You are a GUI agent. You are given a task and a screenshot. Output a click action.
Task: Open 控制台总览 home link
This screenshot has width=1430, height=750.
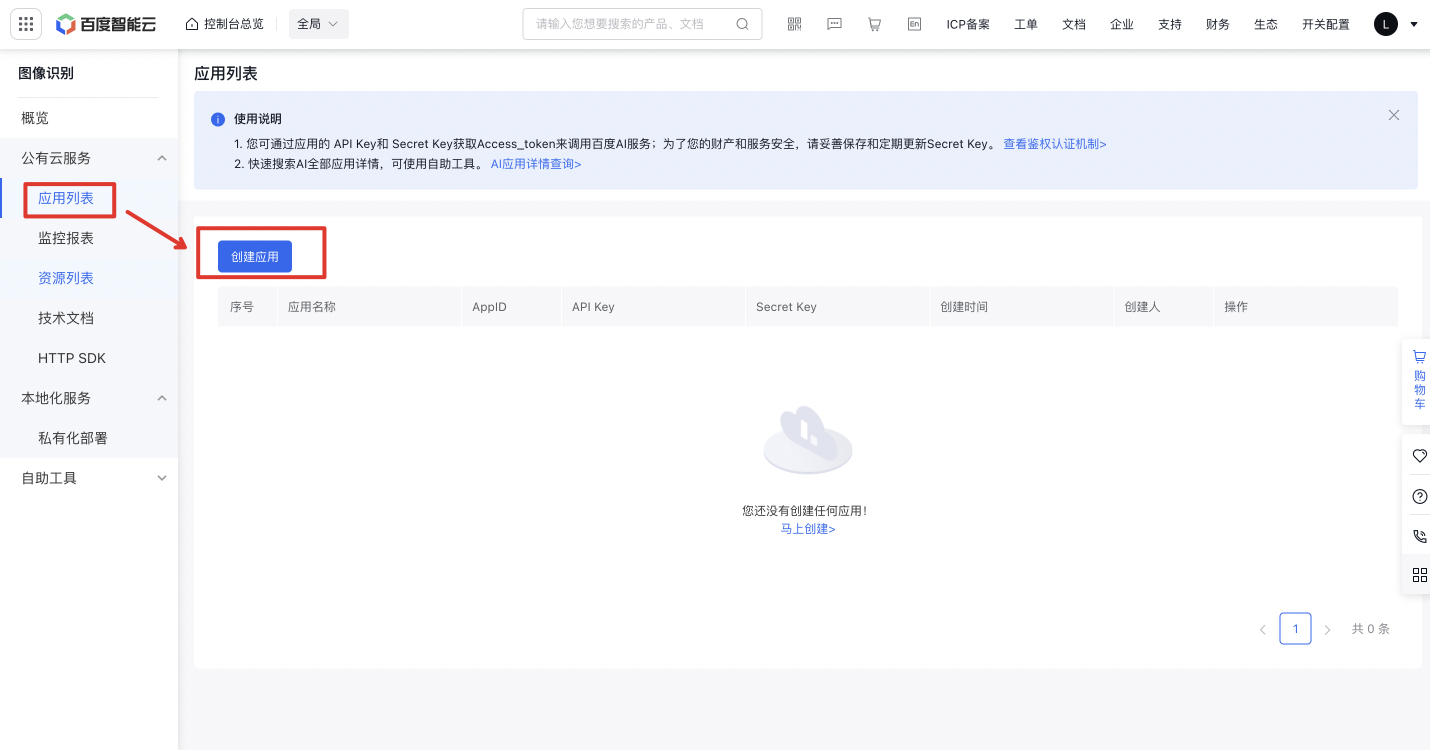225,24
